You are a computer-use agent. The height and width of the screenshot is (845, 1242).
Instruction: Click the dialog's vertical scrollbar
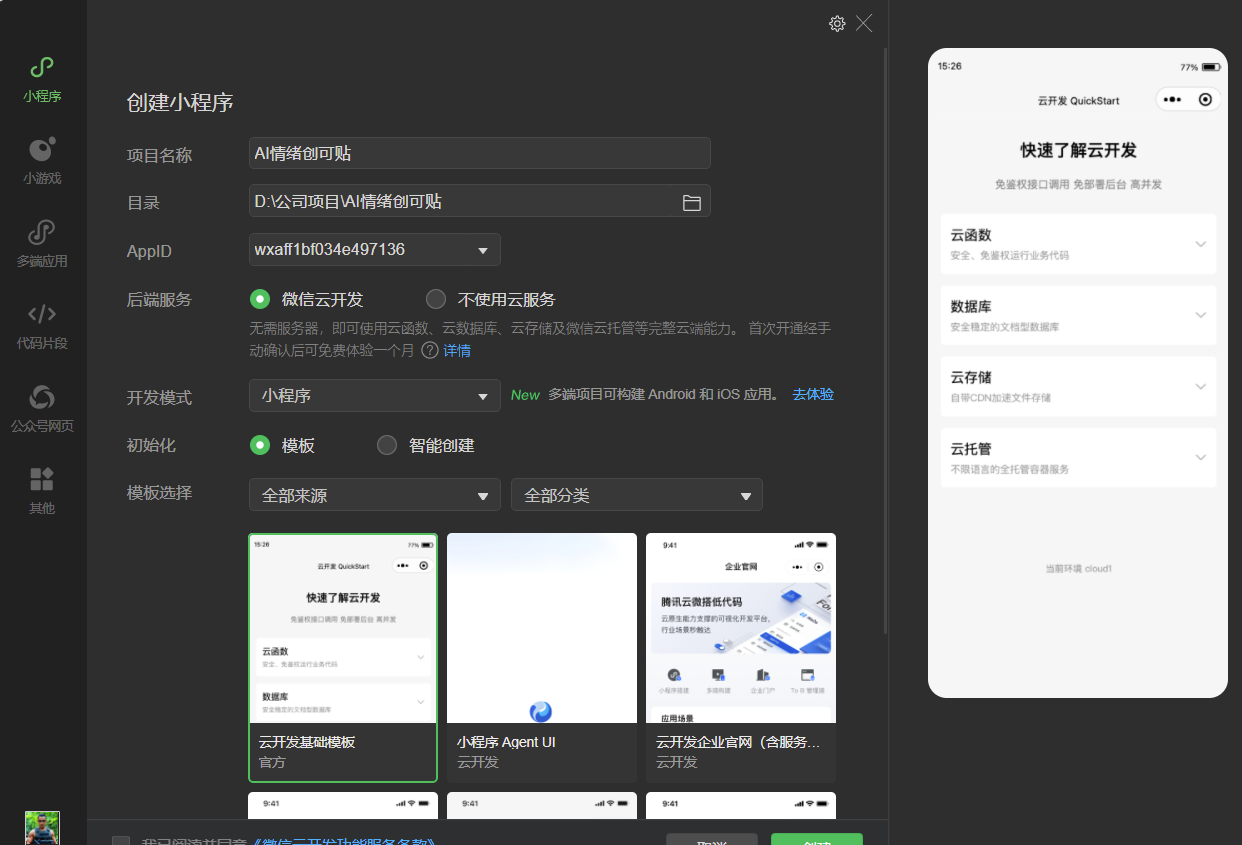[x=885, y=340]
